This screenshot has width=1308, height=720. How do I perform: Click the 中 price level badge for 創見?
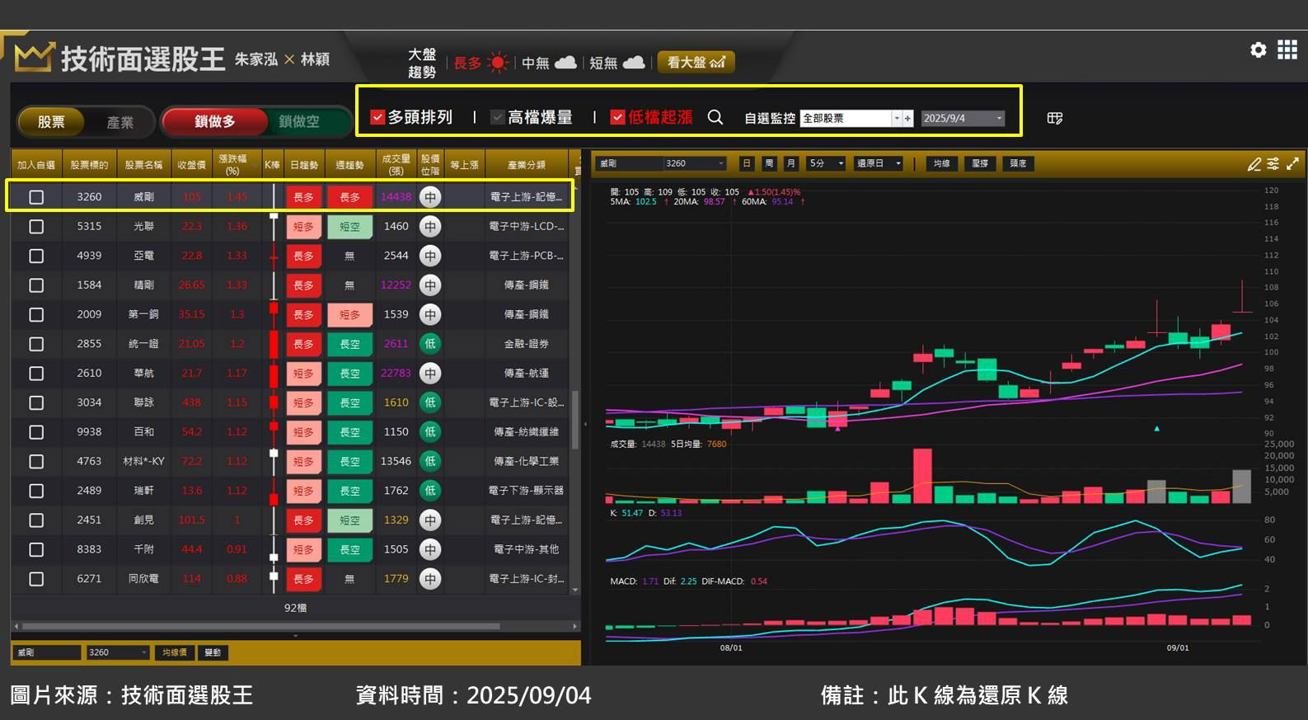(x=430, y=520)
